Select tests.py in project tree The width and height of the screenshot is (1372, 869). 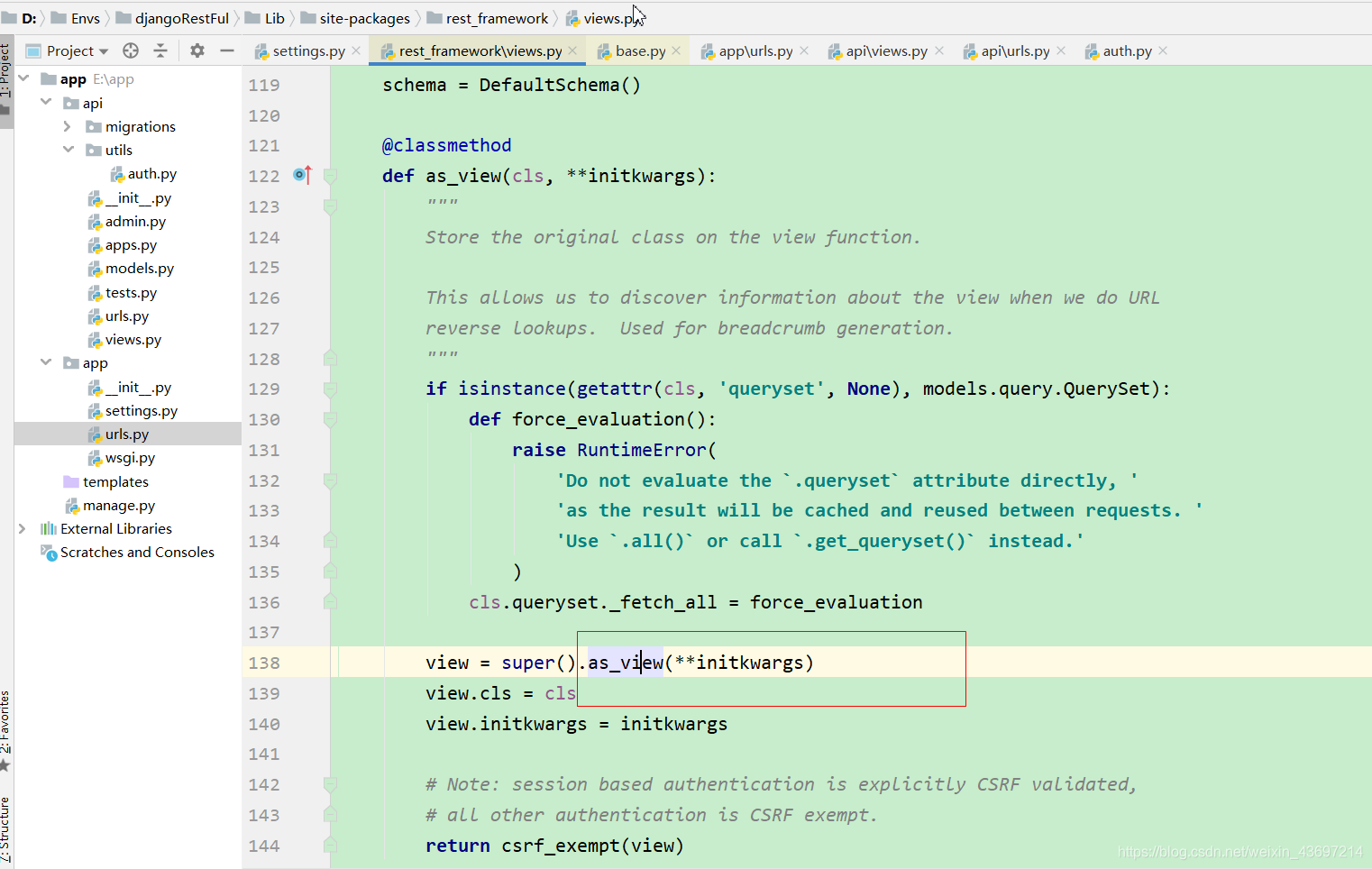click(x=123, y=293)
